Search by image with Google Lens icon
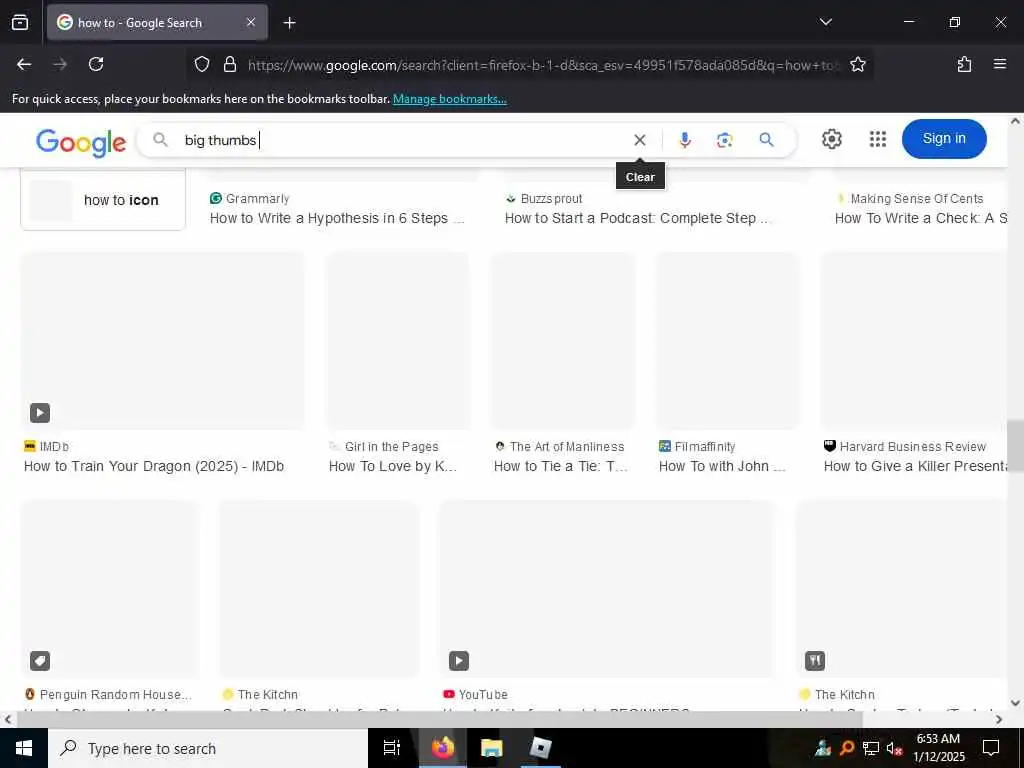This screenshot has height=768, width=1024. coord(725,140)
